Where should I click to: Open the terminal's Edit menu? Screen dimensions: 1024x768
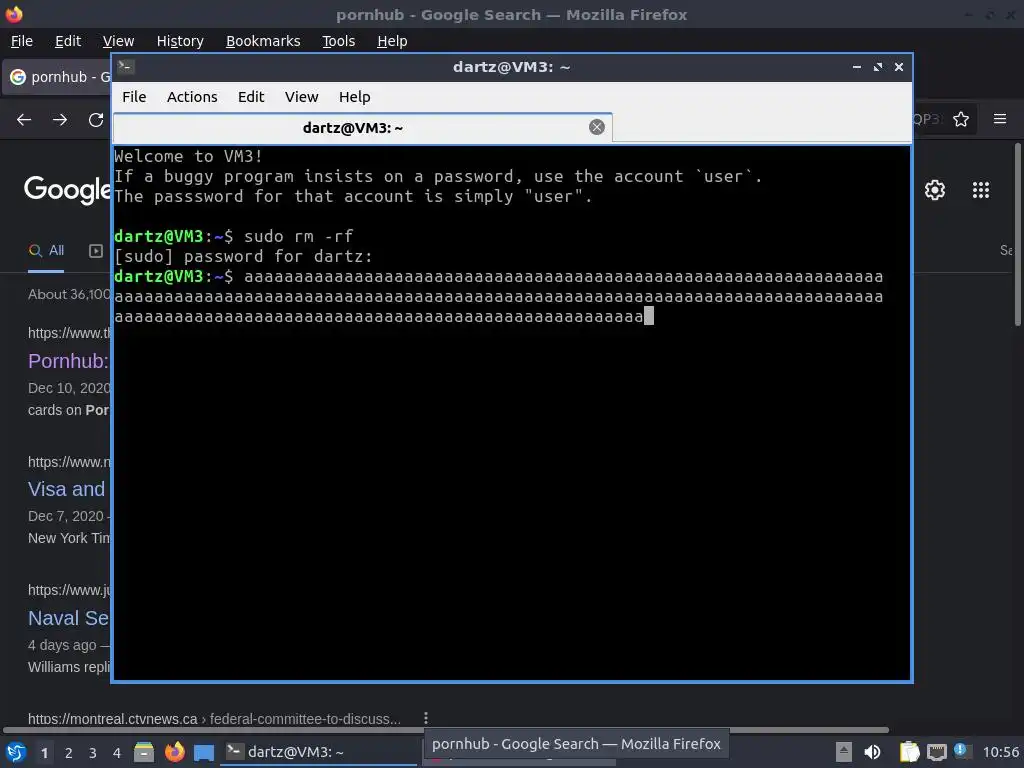[251, 97]
